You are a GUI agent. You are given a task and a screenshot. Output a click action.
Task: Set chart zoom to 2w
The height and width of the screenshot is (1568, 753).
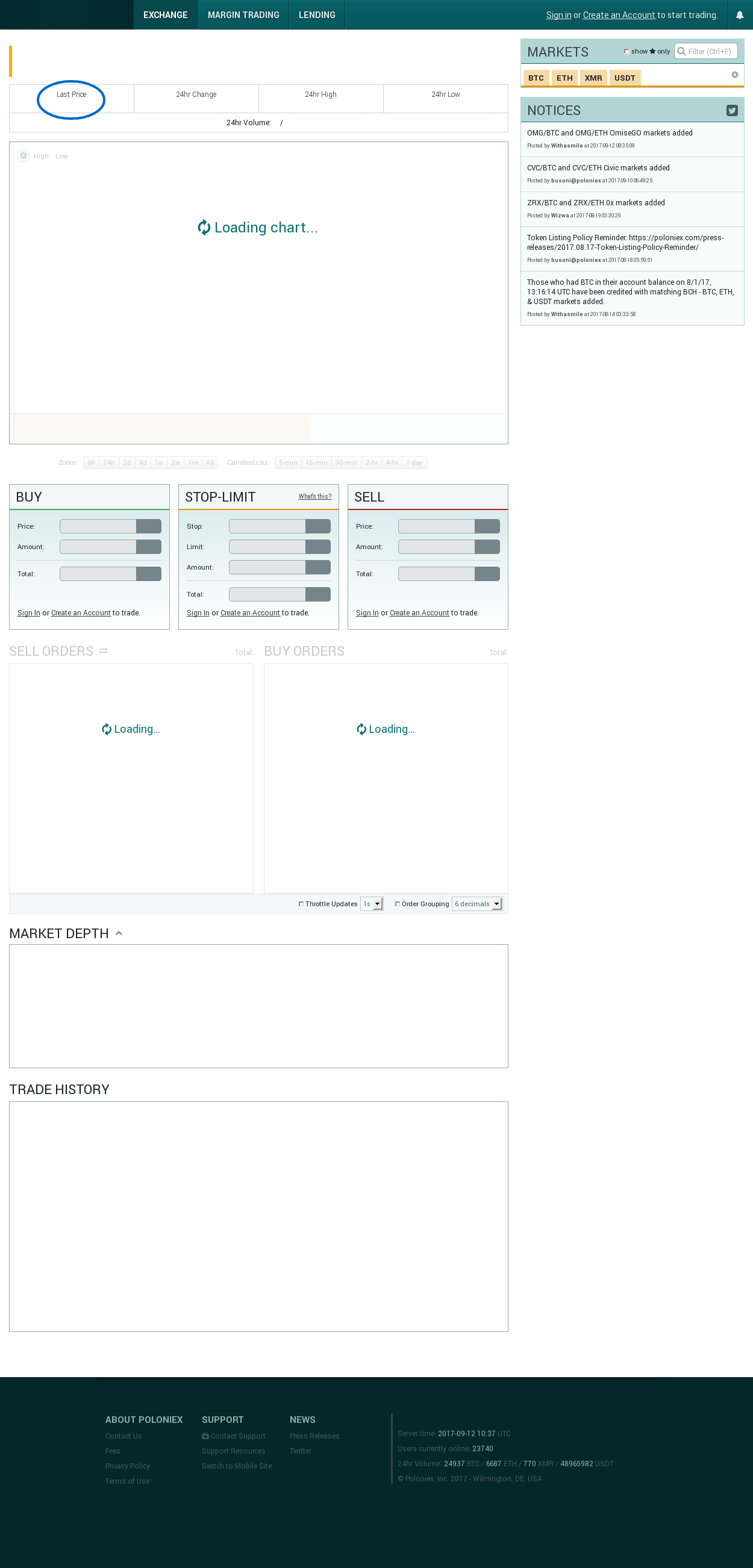tap(176, 462)
